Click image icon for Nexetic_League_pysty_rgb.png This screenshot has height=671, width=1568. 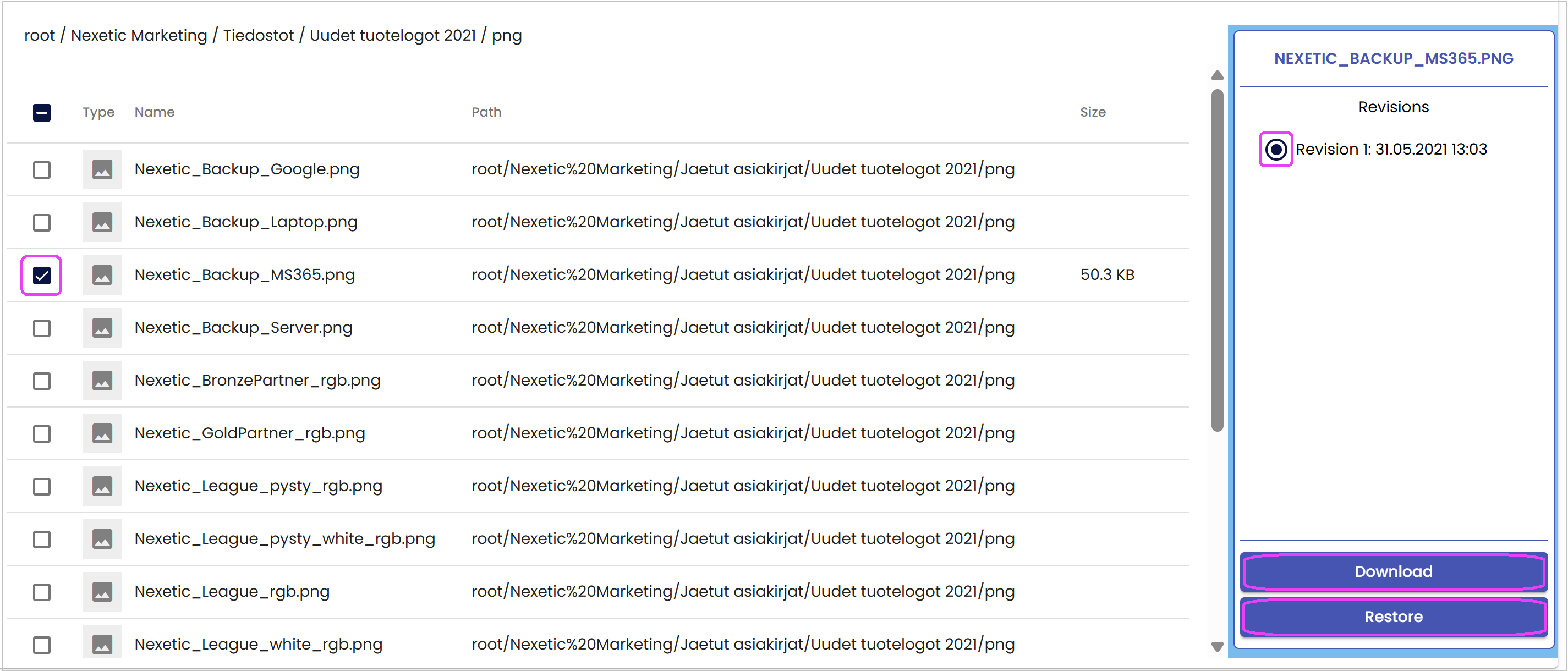102,486
